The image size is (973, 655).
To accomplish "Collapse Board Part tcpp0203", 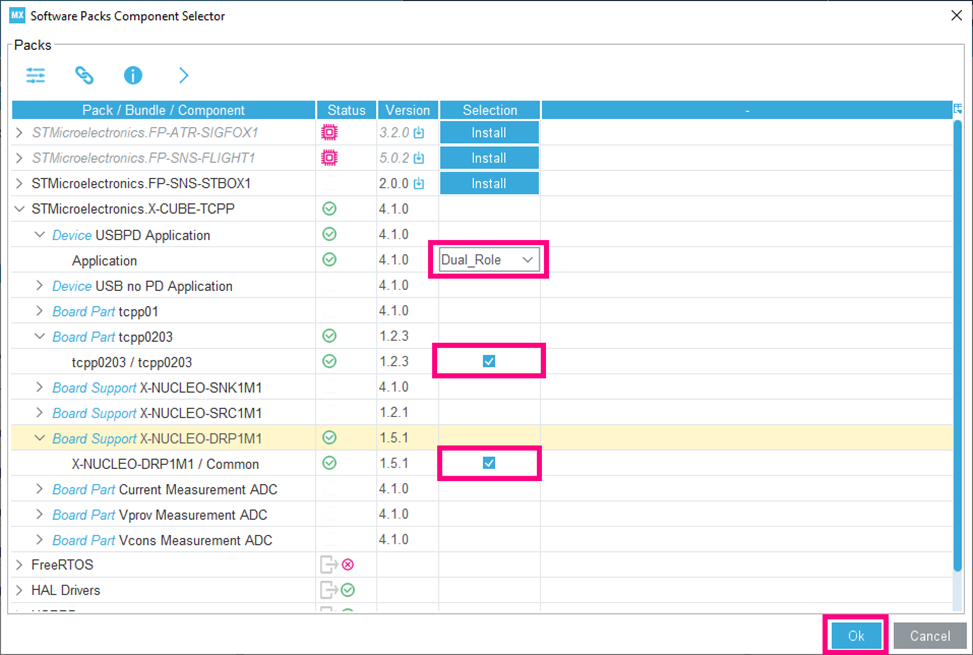I will [40, 336].
